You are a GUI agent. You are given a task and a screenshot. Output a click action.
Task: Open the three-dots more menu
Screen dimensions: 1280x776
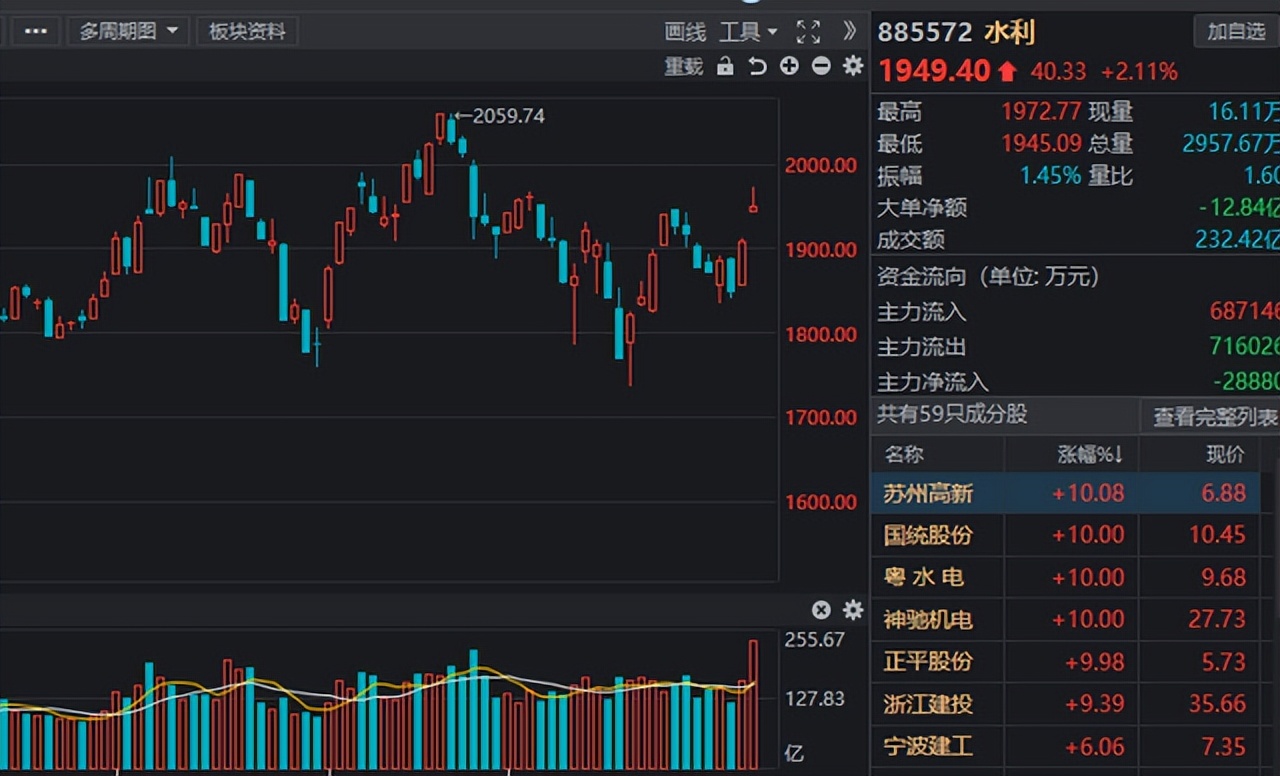35,32
